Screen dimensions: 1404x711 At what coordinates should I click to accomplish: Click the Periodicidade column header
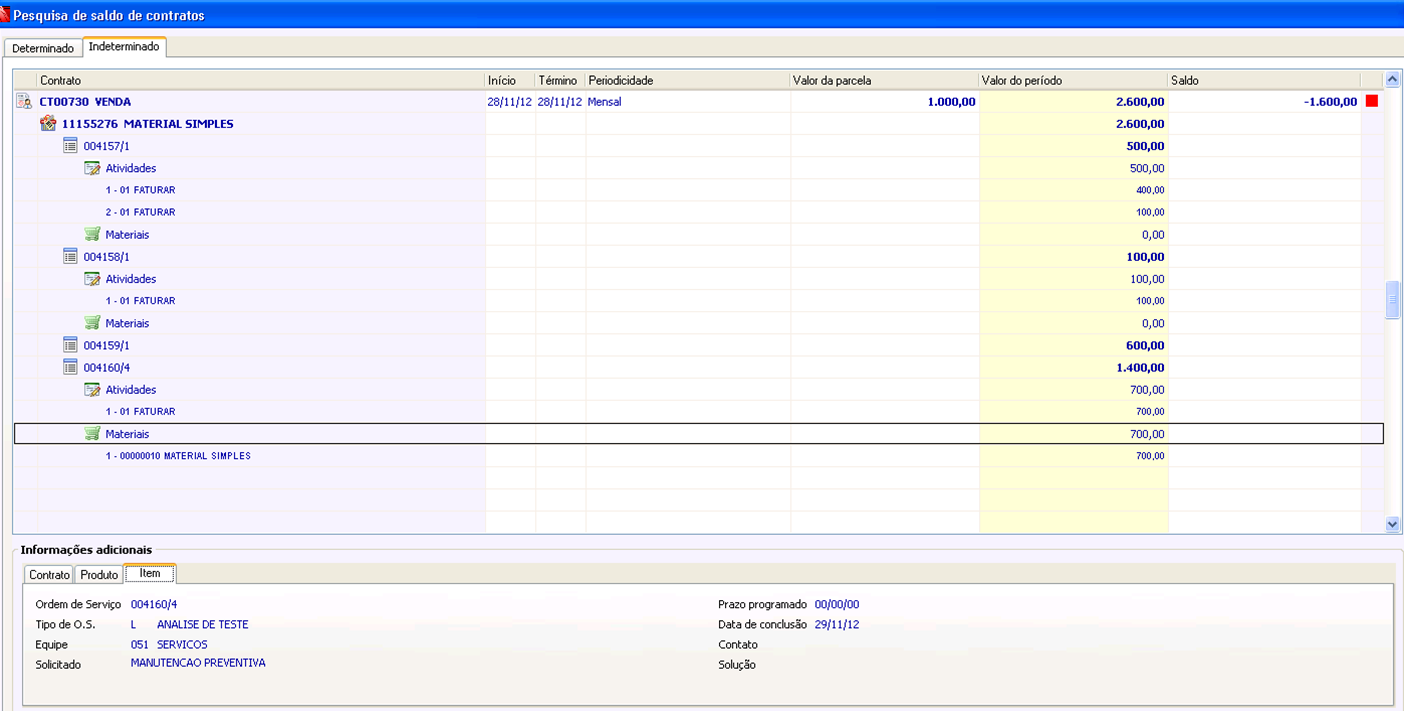tap(688, 80)
